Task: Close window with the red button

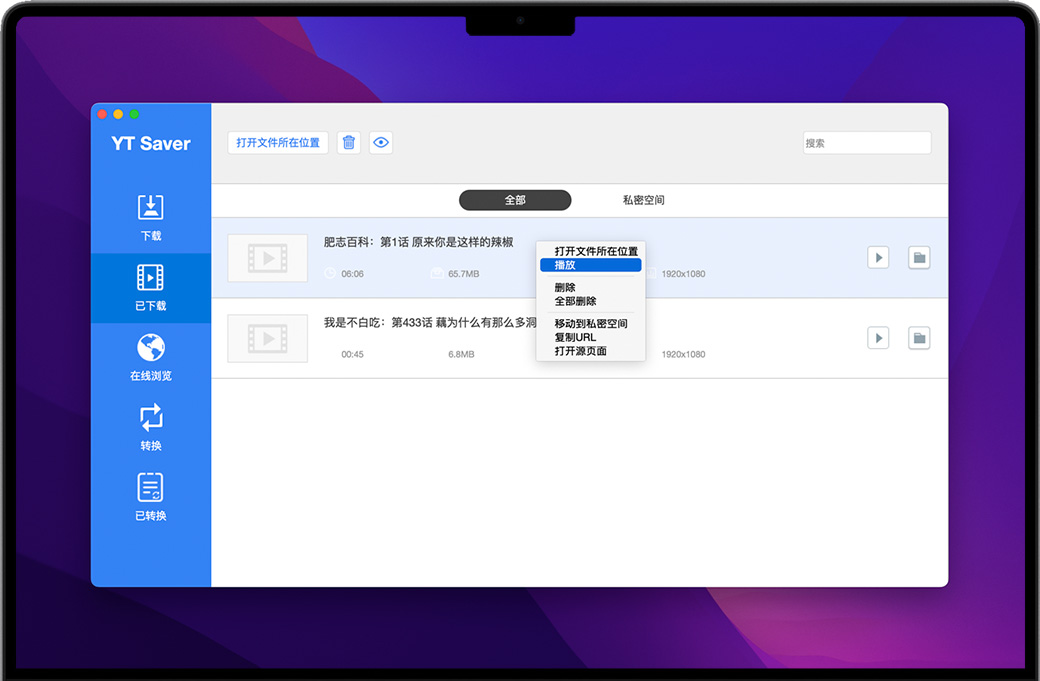Action: tap(102, 114)
